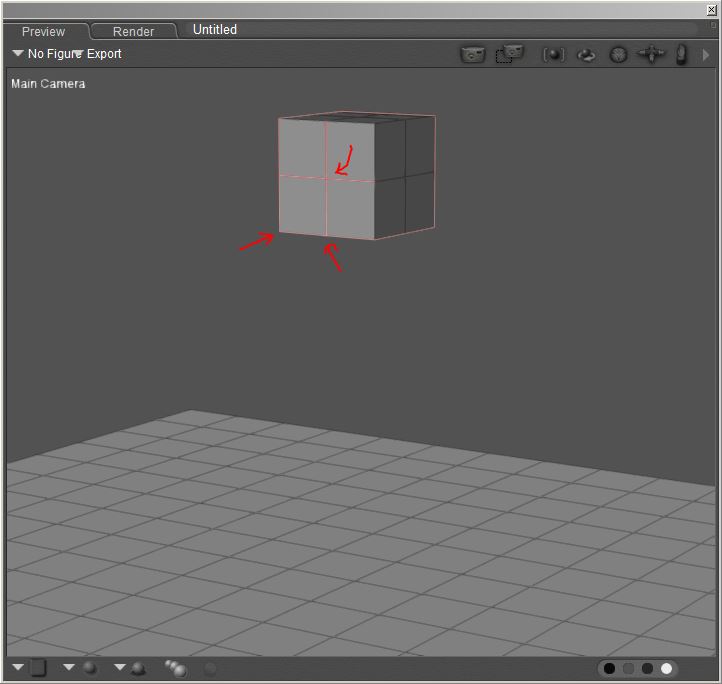722x684 pixels.
Task: Toggle the depth cue sphere icon
Action: coord(89,667)
